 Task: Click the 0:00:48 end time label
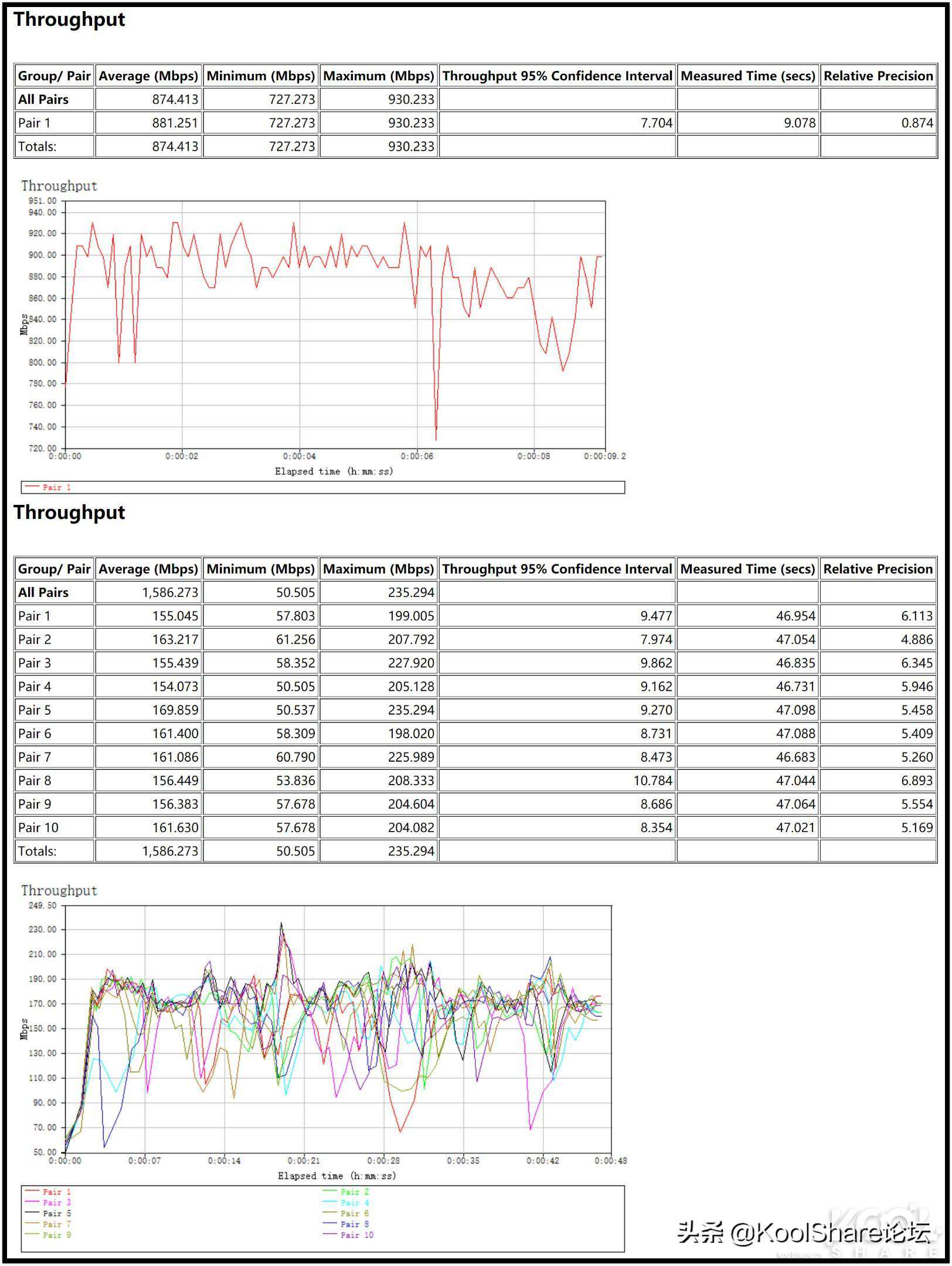coord(610,1160)
